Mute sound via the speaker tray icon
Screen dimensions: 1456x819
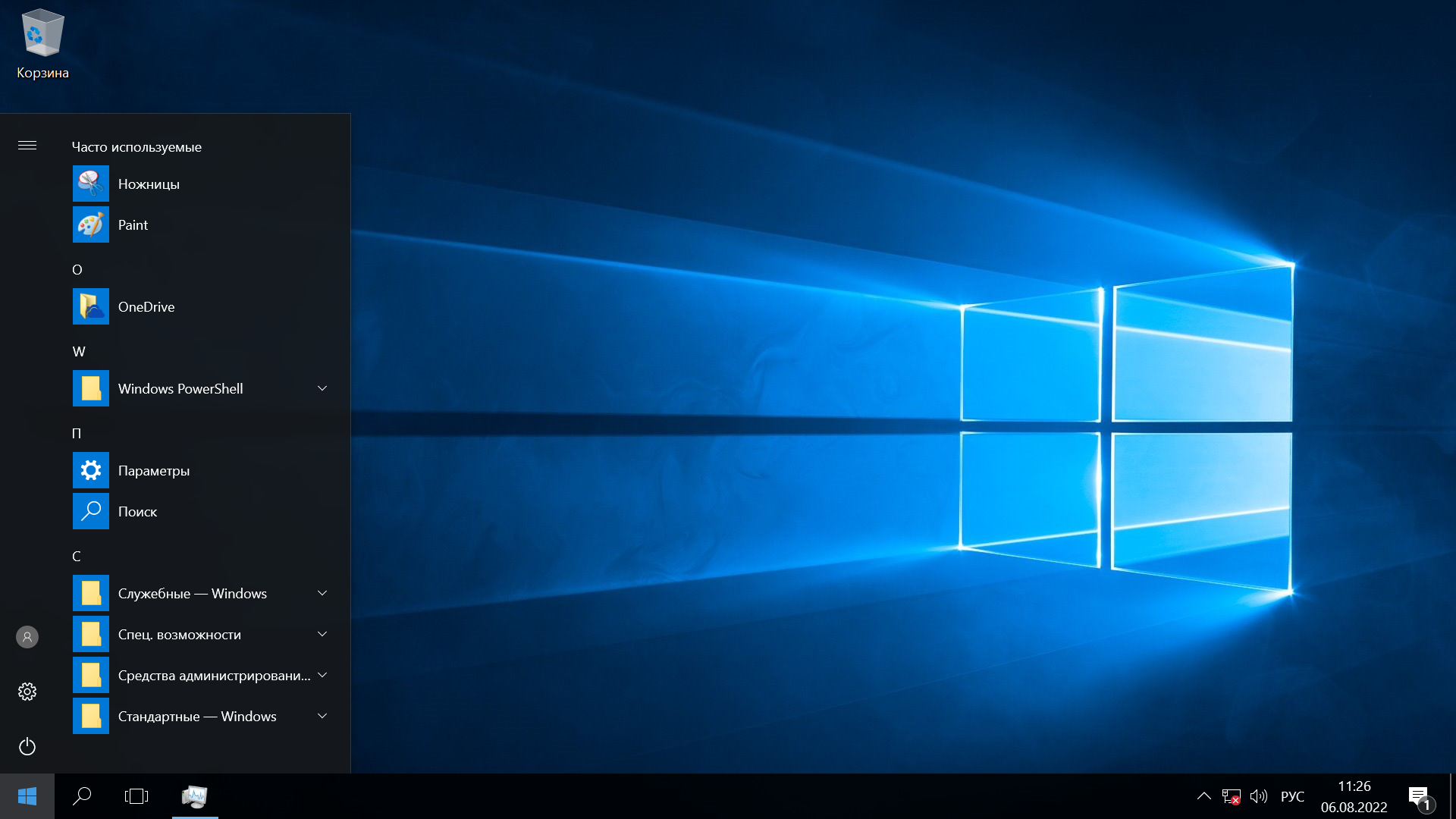pos(1259,796)
